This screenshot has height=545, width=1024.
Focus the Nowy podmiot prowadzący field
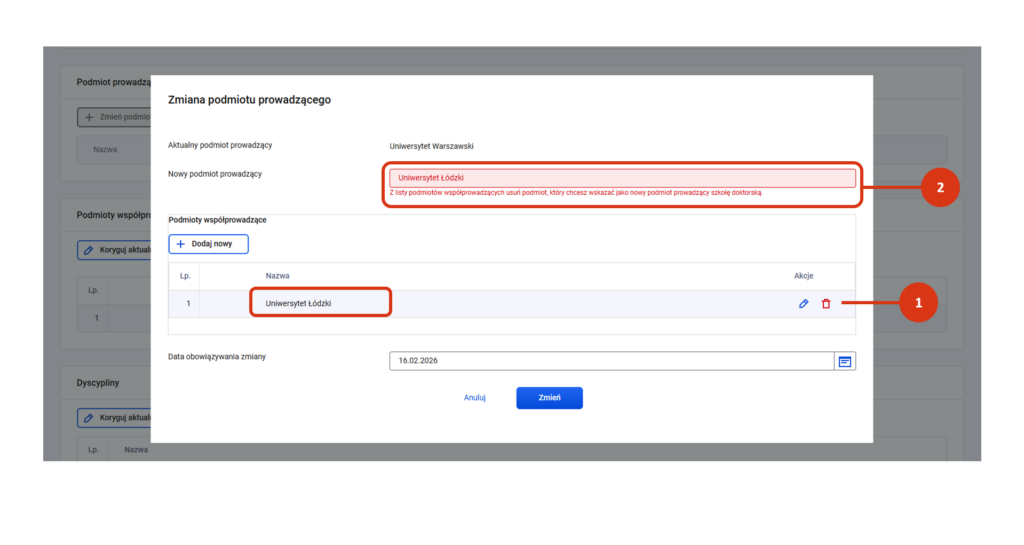[620, 178]
